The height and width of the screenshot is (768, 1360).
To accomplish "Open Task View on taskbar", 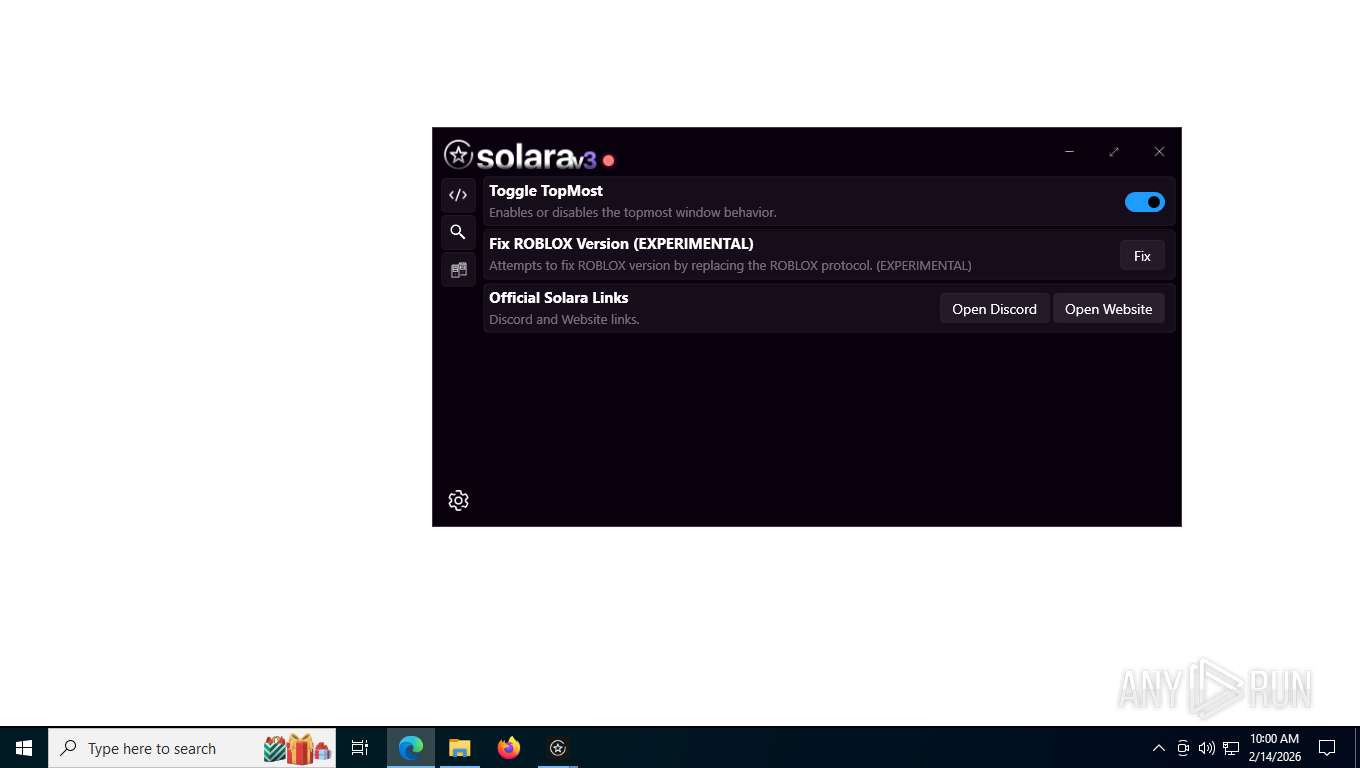I will point(360,748).
